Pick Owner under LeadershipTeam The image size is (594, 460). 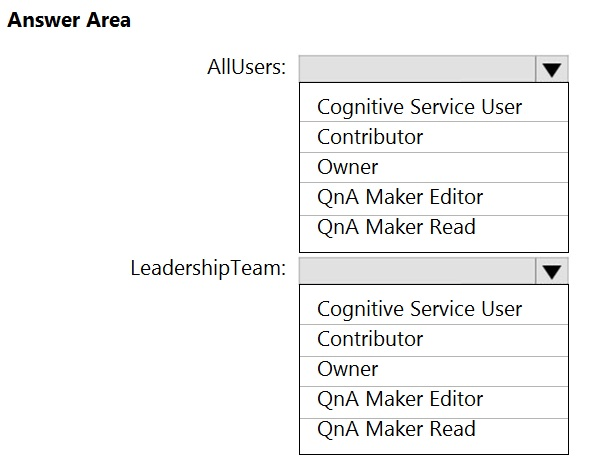pos(434,371)
